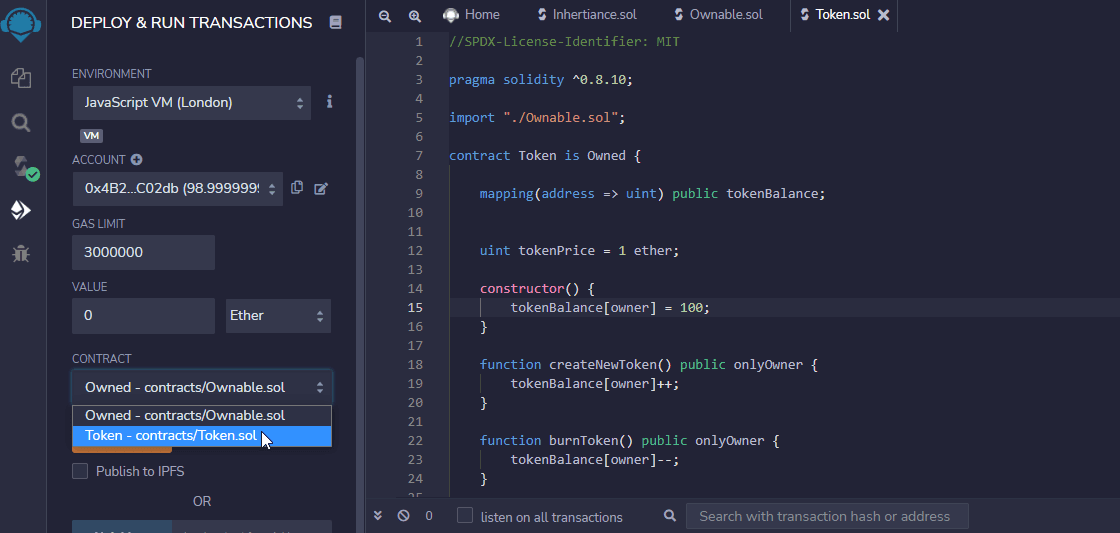Click the Contract selection dropdown box

click(x=201, y=387)
